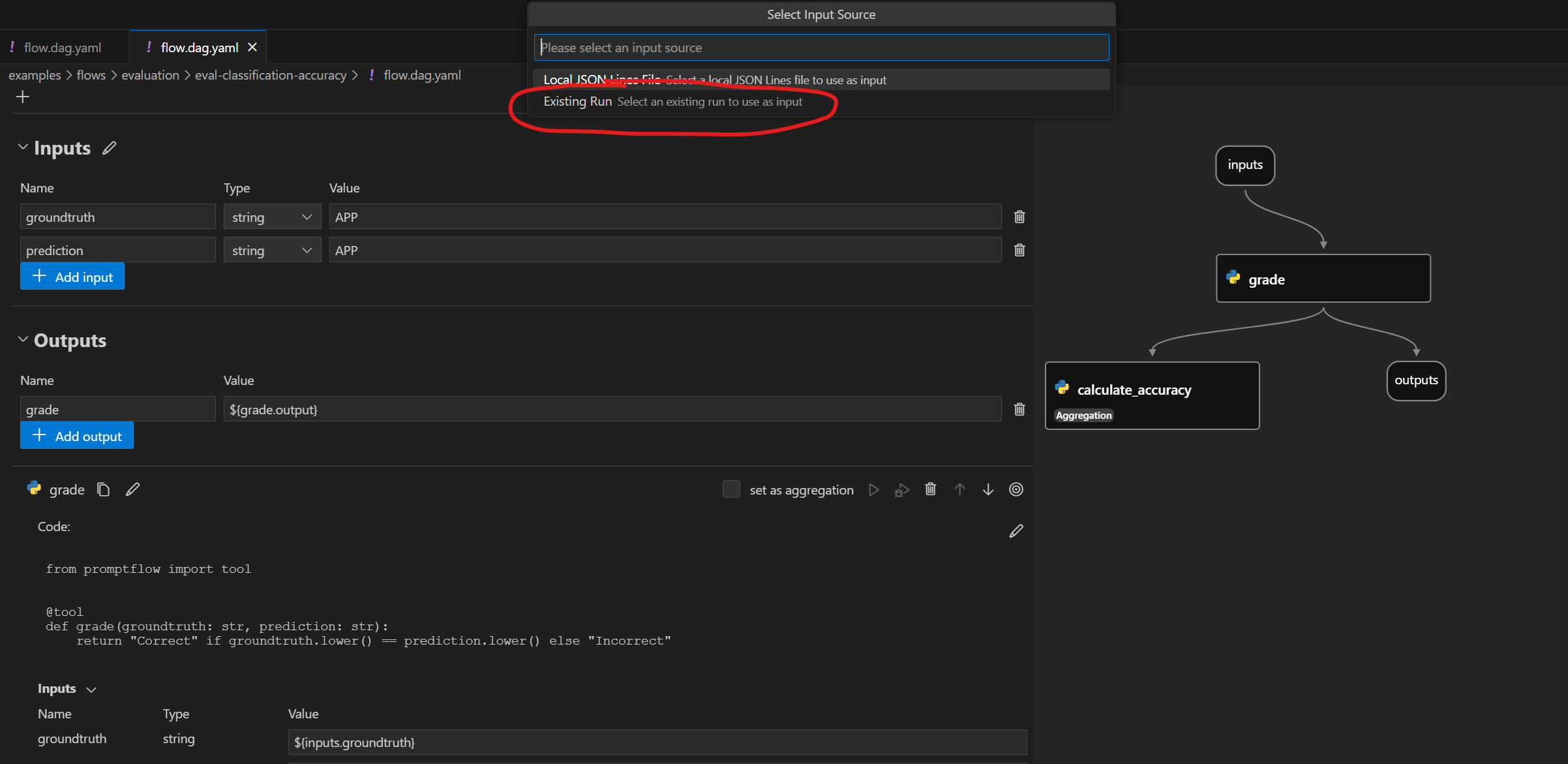The width and height of the screenshot is (1568, 764).
Task: Delete the groundtruth input row
Action: (x=1019, y=217)
